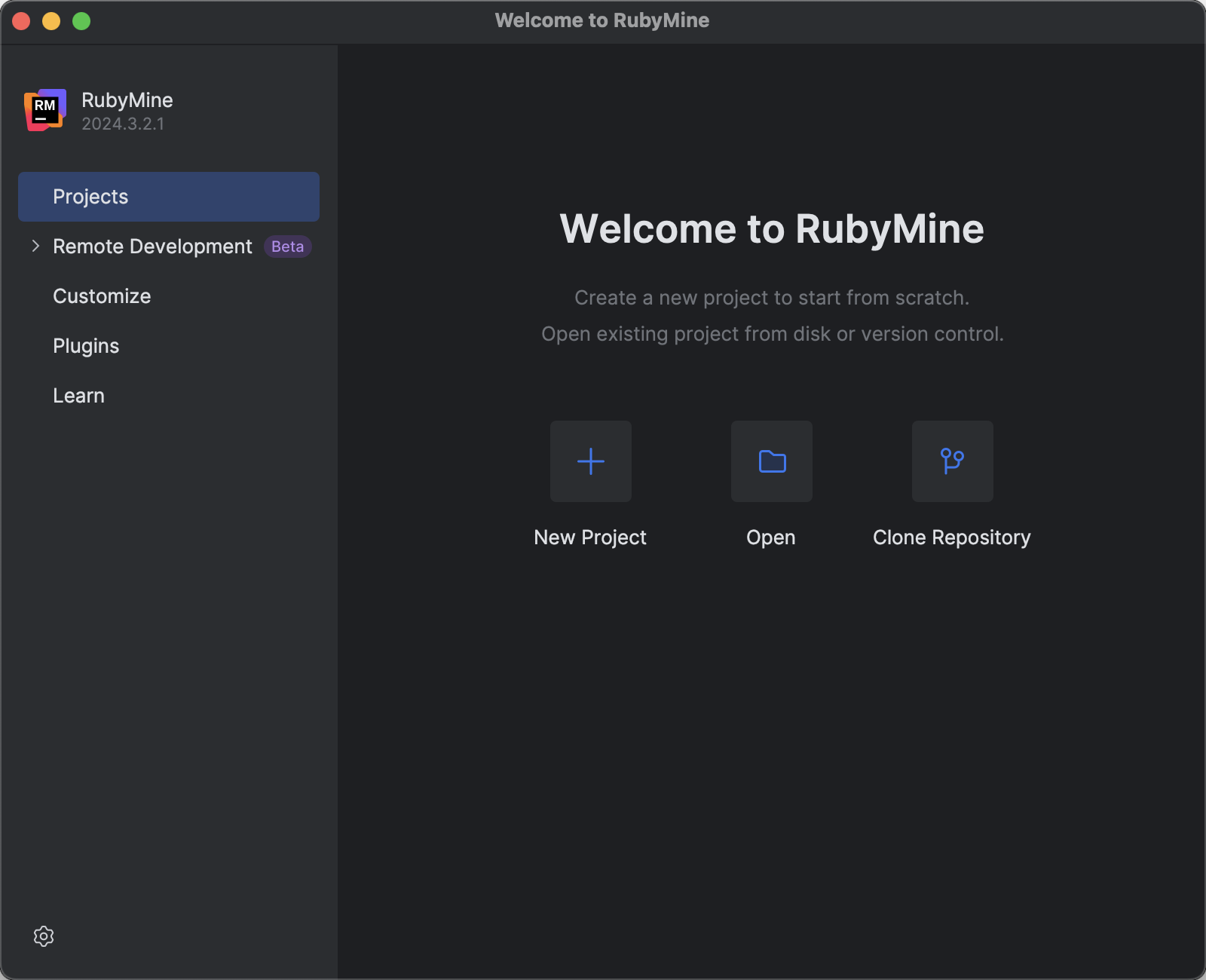The height and width of the screenshot is (980, 1206).
Task: Click the RubyMine application logo
Action: pyautogui.click(x=44, y=110)
